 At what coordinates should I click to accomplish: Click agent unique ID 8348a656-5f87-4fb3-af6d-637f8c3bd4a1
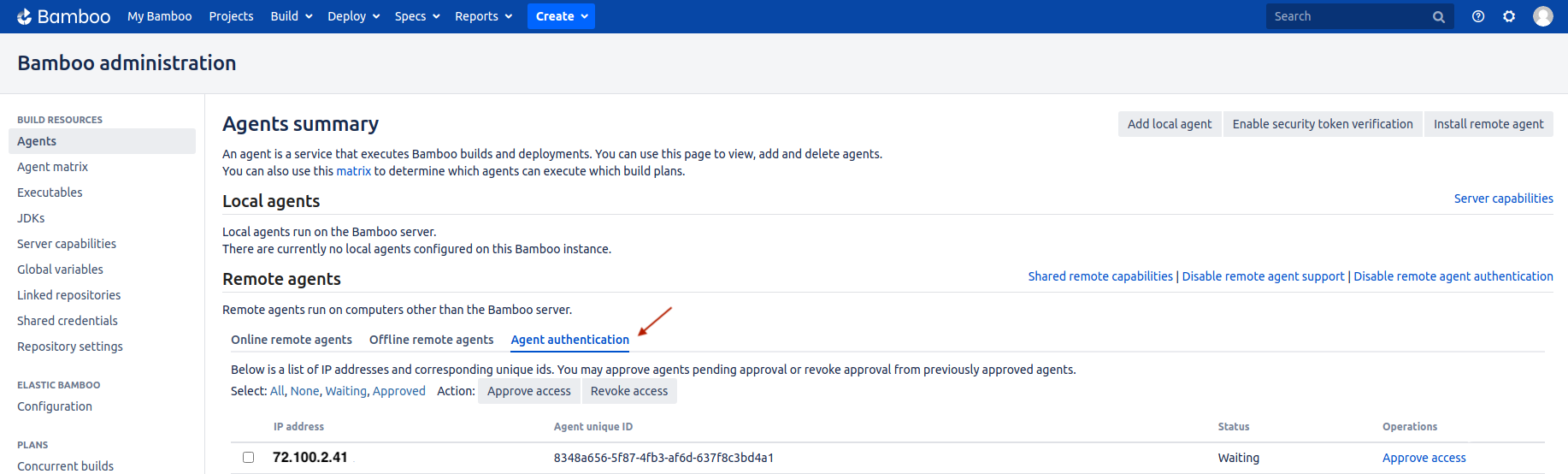(x=663, y=458)
